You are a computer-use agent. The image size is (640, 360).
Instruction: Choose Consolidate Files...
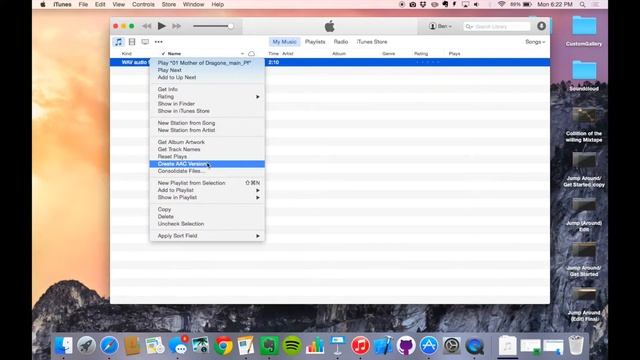pyautogui.click(x=207, y=171)
